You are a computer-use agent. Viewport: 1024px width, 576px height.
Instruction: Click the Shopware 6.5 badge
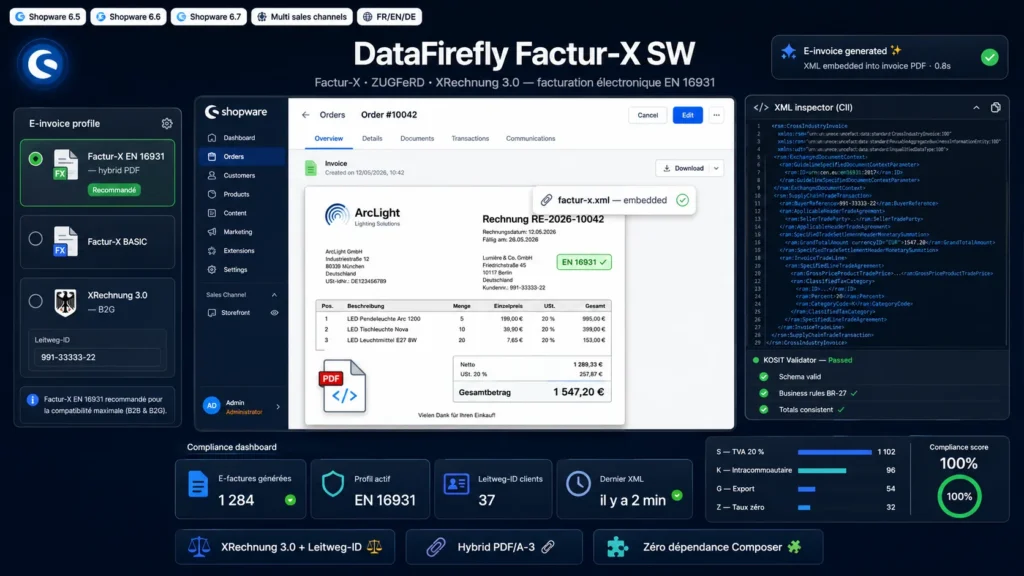(48, 16)
